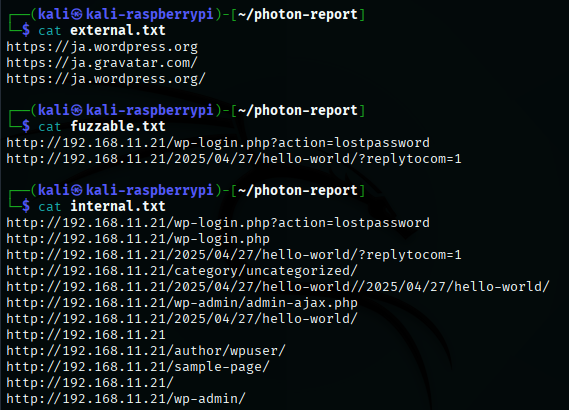
Task: Open lostpassword URL under fuzzable.txt output
Action: (x=218, y=143)
